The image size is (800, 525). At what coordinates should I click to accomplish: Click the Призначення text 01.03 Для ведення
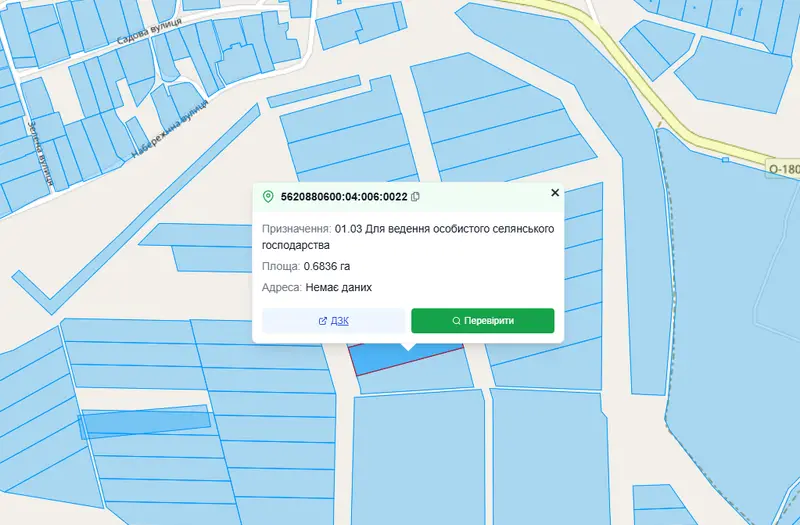382,229
